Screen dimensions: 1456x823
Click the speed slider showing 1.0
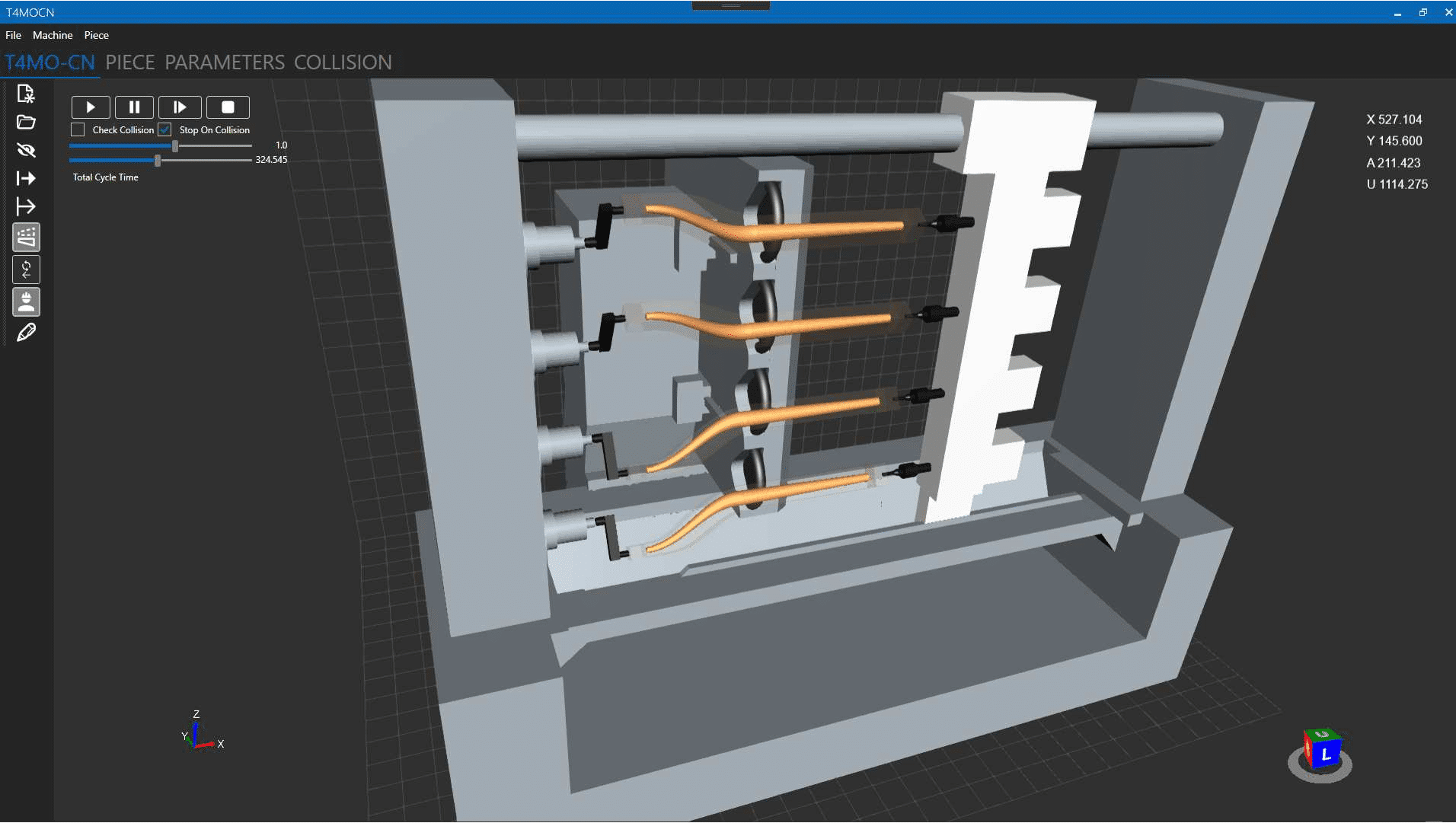point(161,145)
